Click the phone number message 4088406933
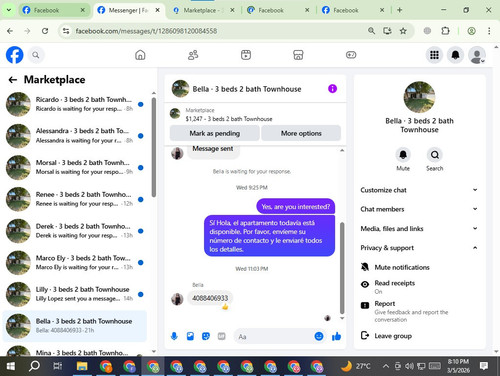This screenshot has height=376, width=500. 210,298
